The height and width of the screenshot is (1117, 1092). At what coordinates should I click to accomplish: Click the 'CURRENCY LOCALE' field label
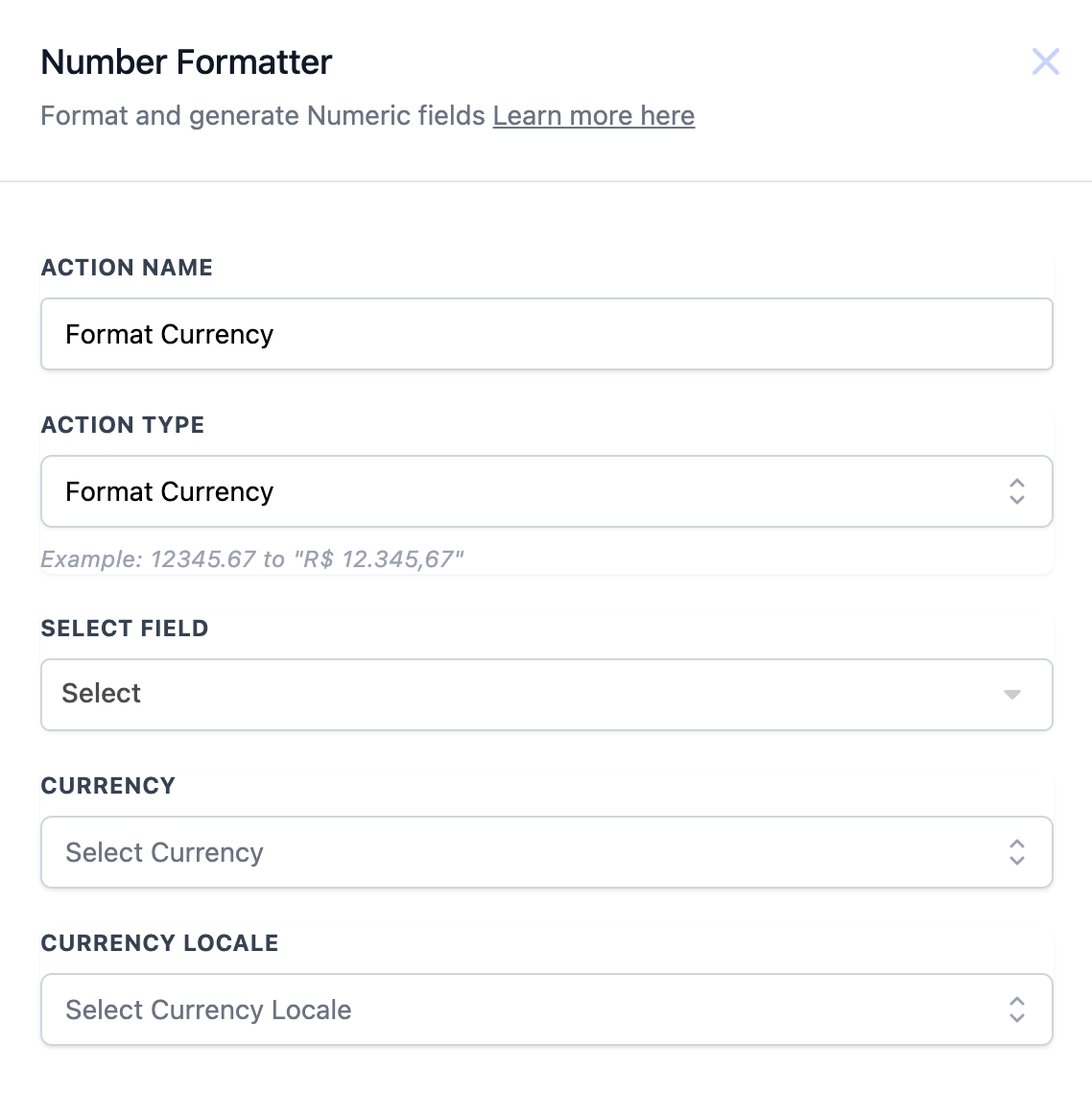coord(159,943)
